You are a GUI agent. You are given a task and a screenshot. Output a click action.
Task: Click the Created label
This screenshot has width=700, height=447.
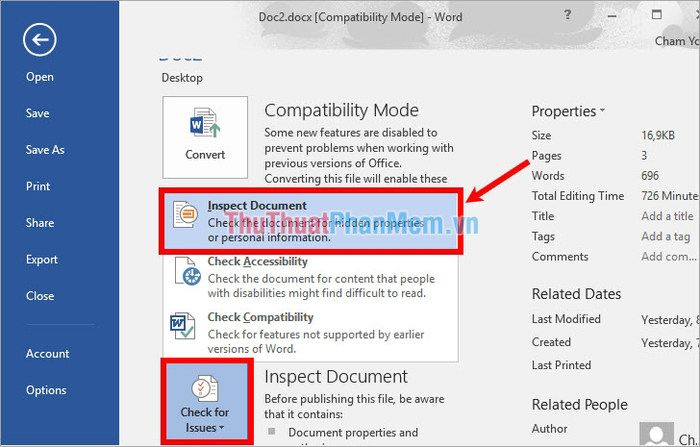click(x=551, y=342)
